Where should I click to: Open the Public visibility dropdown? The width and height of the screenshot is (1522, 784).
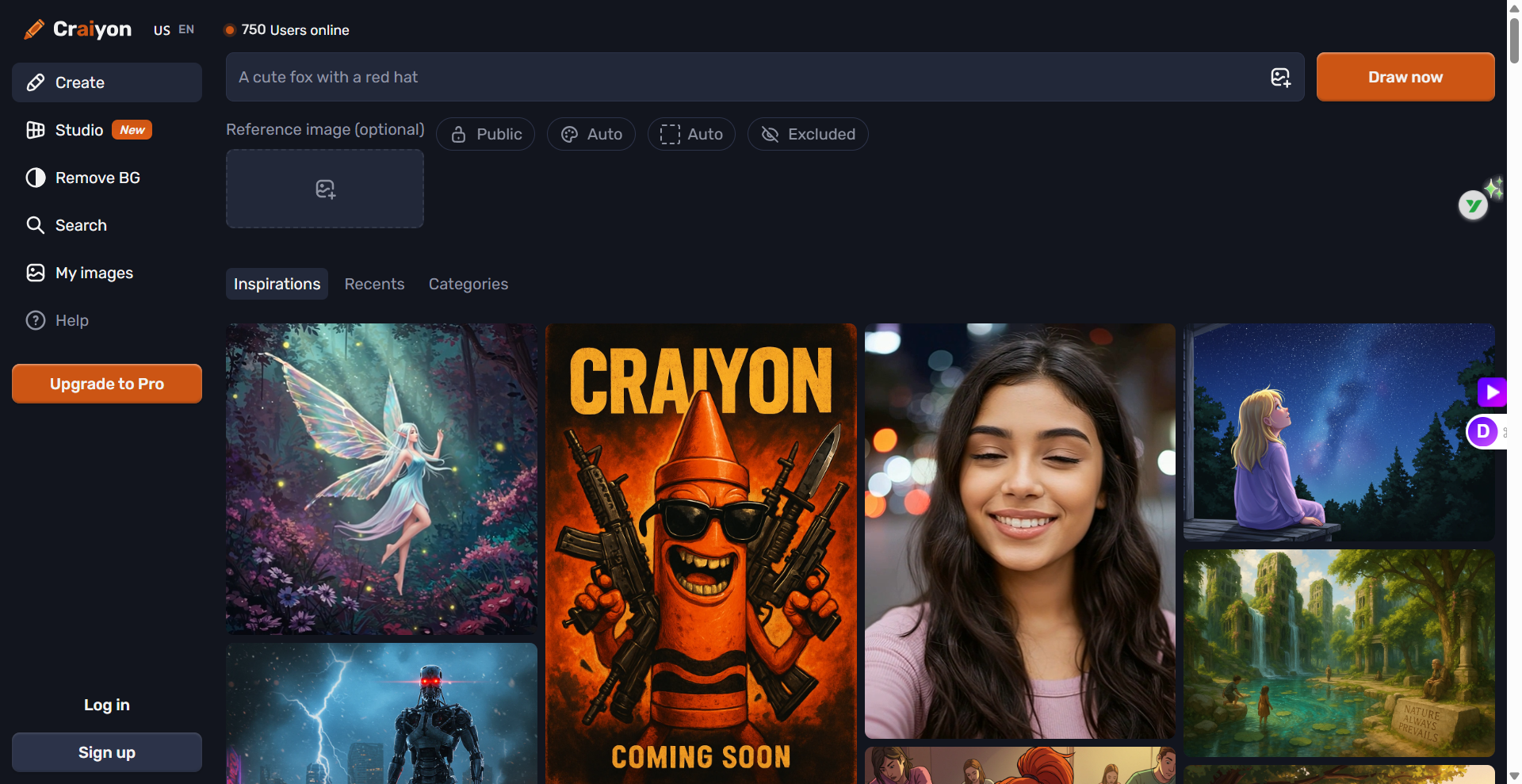pyautogui.click(x=485, y=134)
